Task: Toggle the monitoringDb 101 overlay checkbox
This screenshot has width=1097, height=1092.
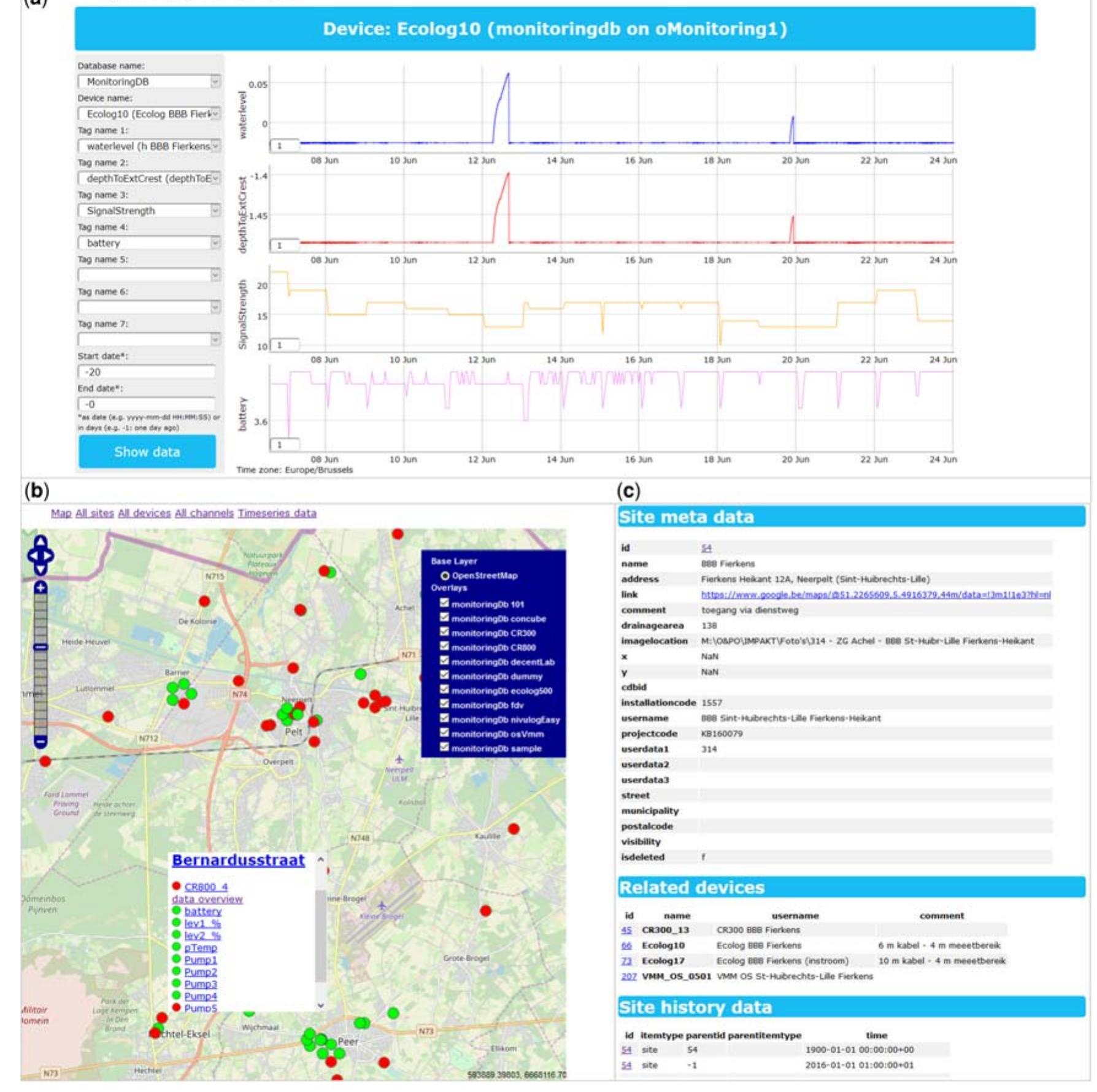Action: 444,603
